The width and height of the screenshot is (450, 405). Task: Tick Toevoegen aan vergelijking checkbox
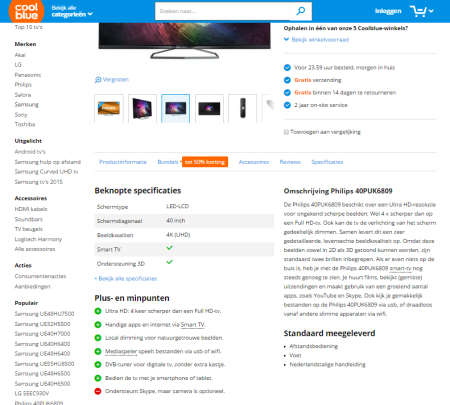(286, 132)
